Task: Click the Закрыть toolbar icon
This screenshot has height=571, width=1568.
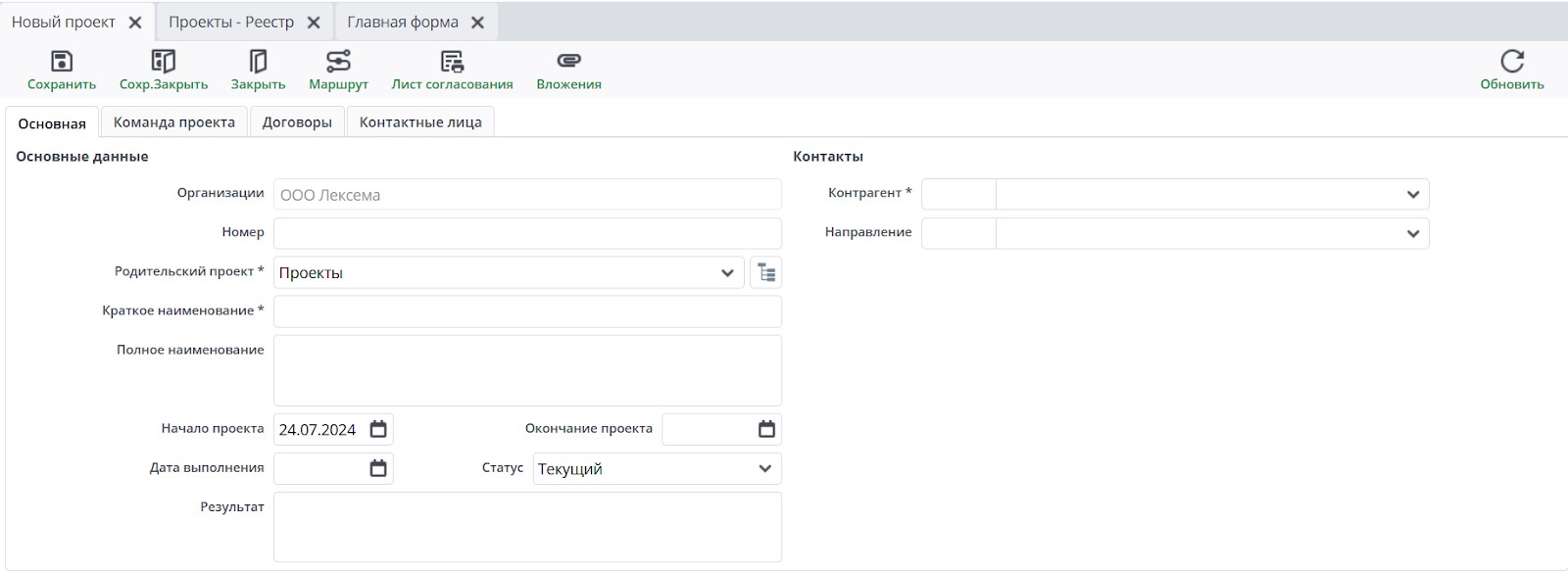Action: [x=258, y=62]
